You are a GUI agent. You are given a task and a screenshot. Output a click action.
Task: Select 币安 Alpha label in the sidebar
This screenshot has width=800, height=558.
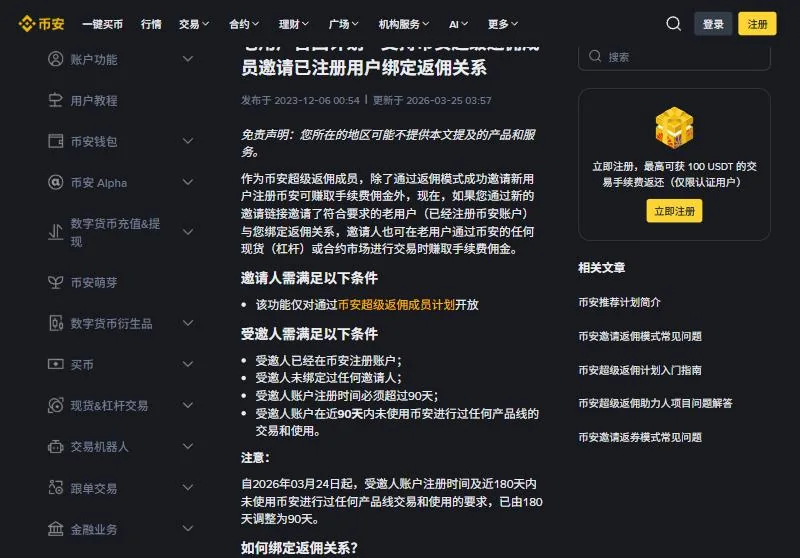pyautogui.click(x=98, y=183)
